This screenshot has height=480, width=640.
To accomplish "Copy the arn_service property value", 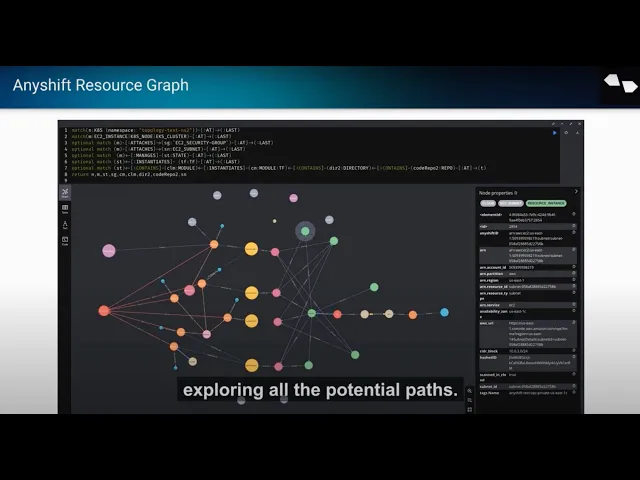I will (574, 304).
